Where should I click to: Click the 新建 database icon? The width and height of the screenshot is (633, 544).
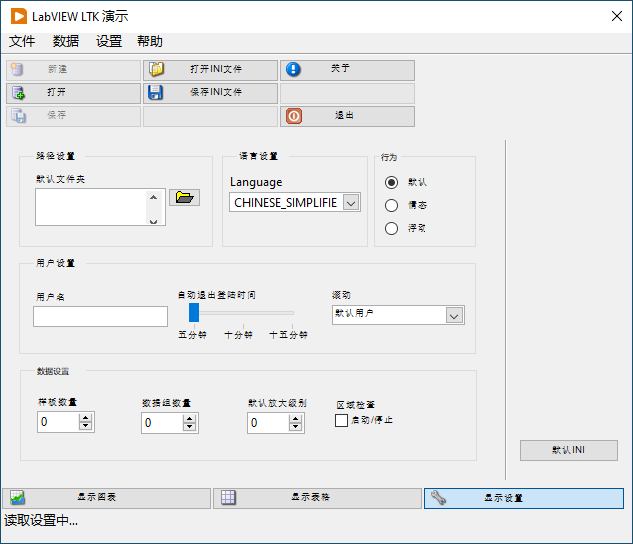17,69
